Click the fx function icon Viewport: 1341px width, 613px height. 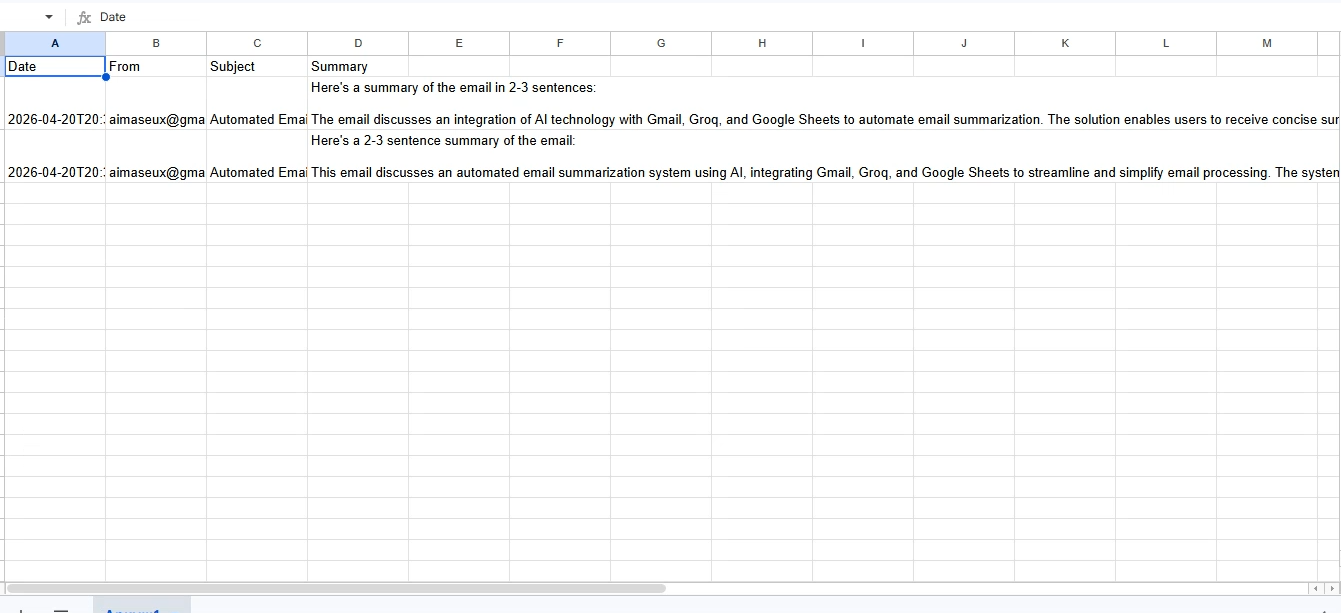click(x=84, y=17)
